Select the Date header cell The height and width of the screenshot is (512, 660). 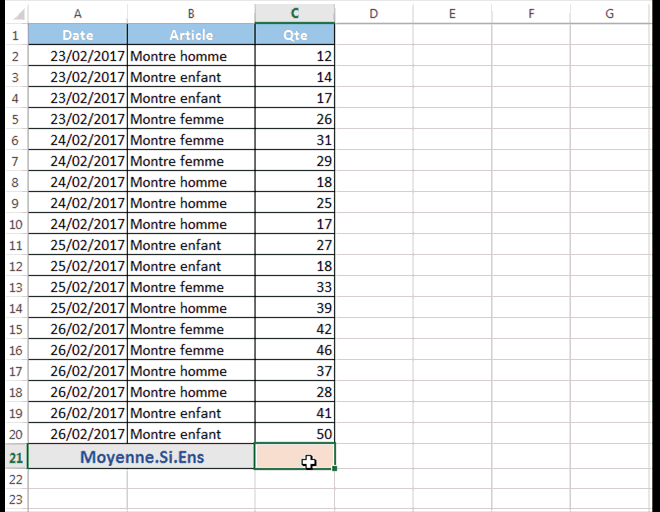point(78,35)
